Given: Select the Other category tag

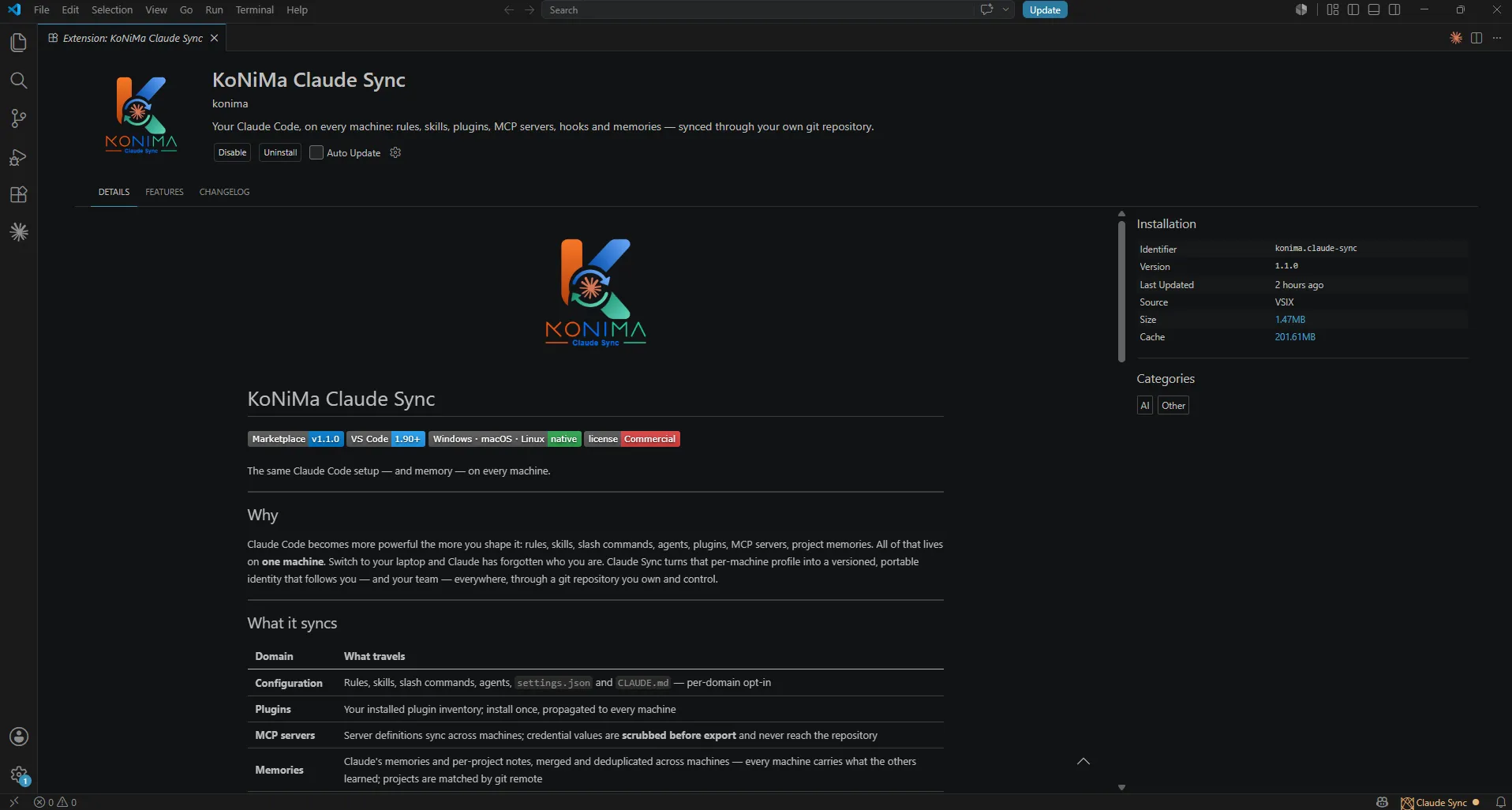Looking at the screenshot, I should 1173,405.
